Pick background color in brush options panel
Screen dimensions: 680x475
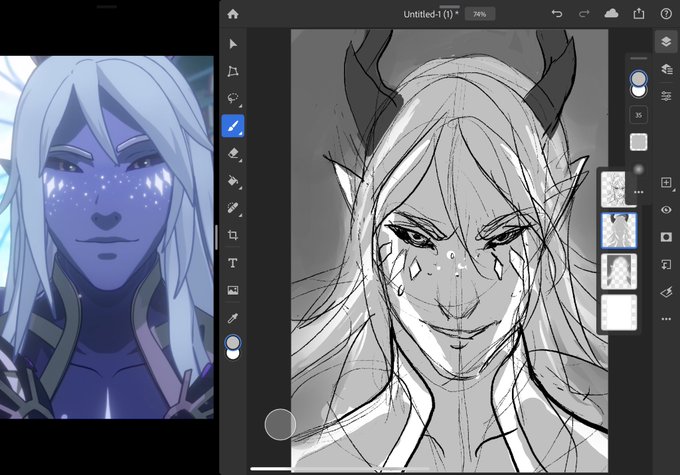pyautogui.click(x=639, y=92)
